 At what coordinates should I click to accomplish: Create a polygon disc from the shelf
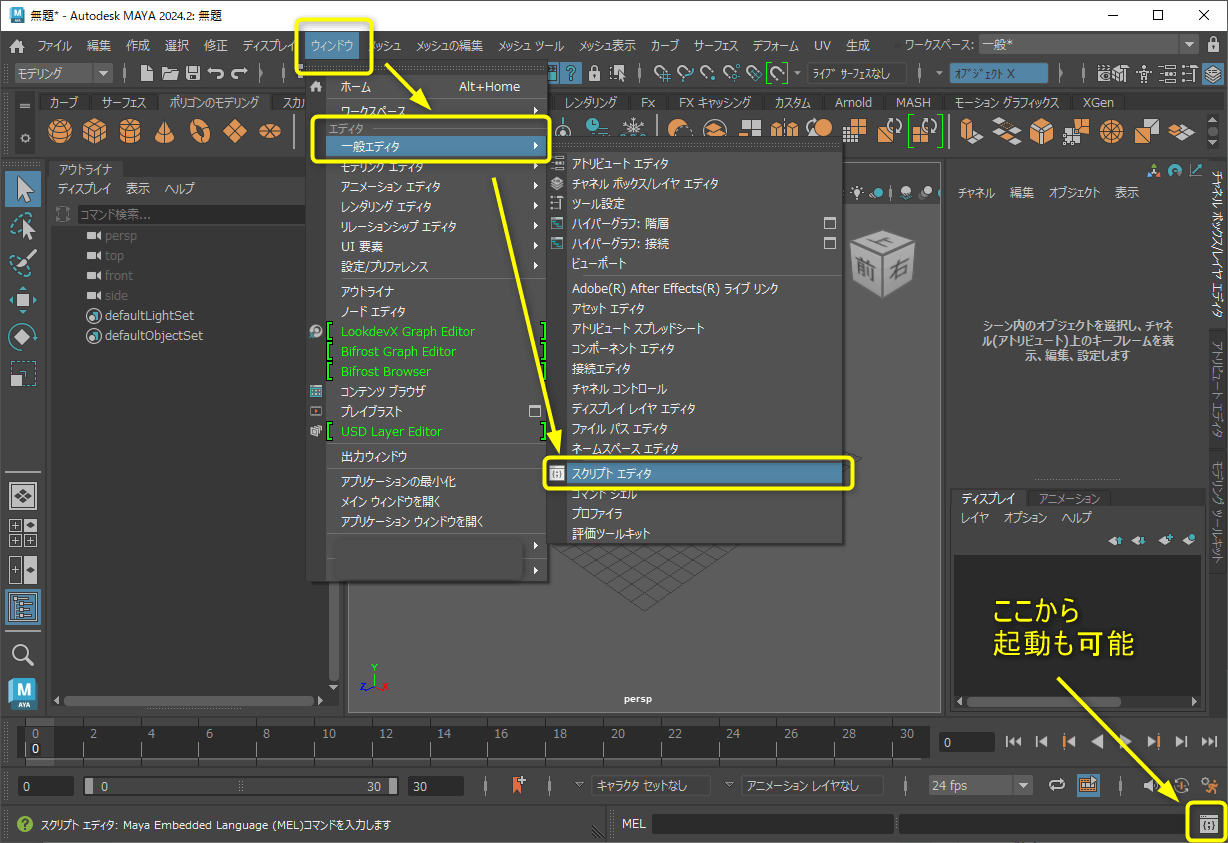pyautogui.click(x=269, y=131)
